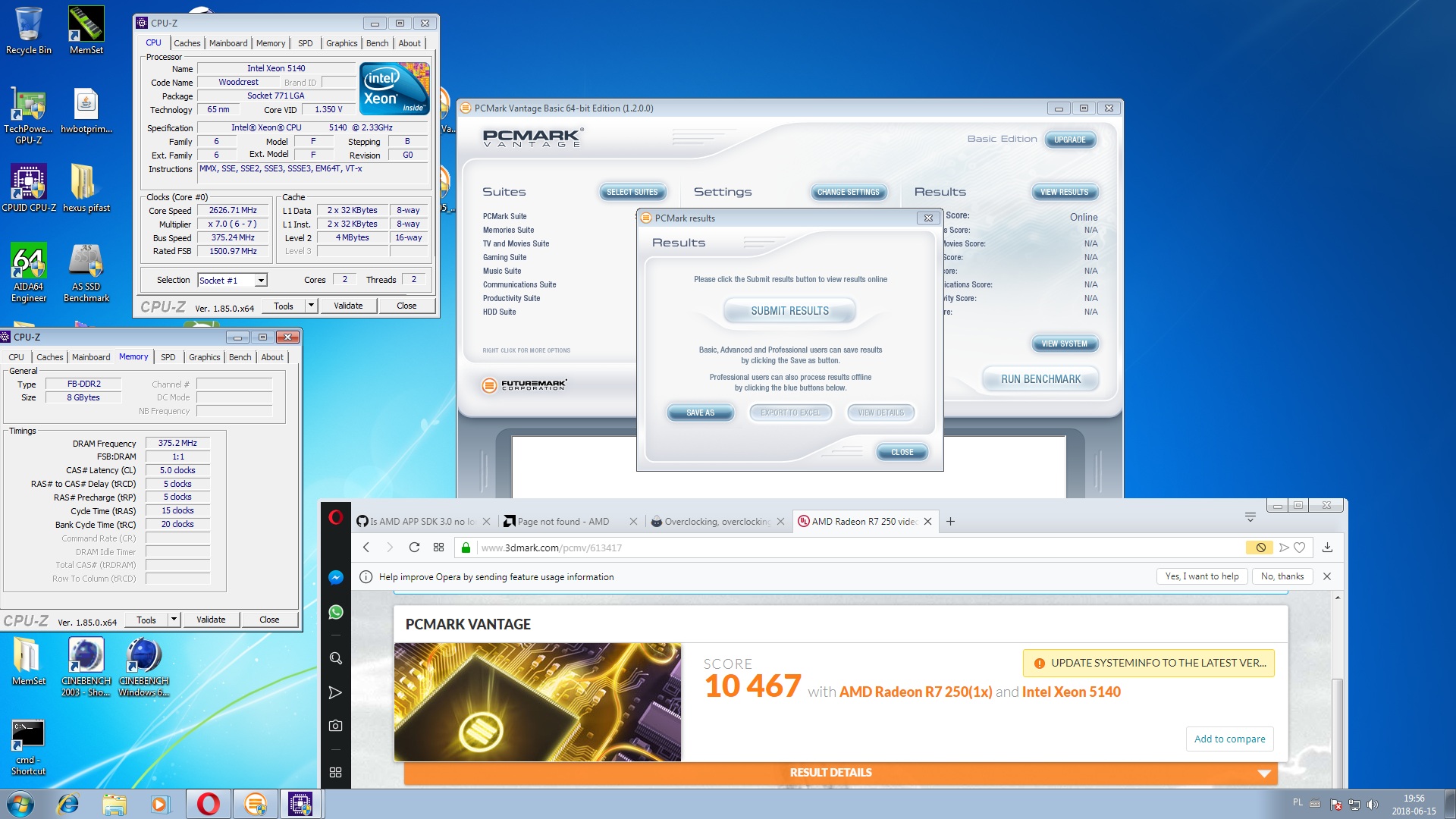Open CINEBENCH Windows 64 desktop shortcut
The width and height of the screenshot is (1456, 819).
pos(143,667)
